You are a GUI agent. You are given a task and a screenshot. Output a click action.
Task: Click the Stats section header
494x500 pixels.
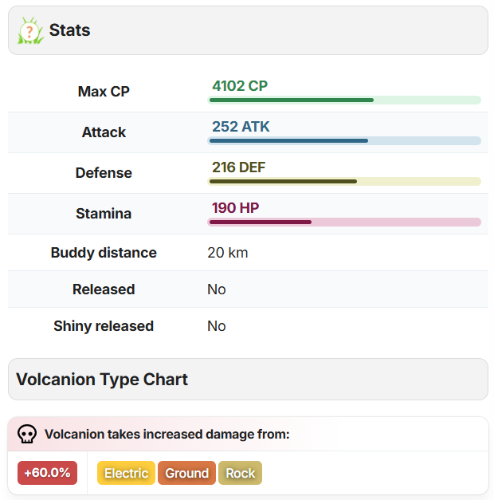(248, 30)
